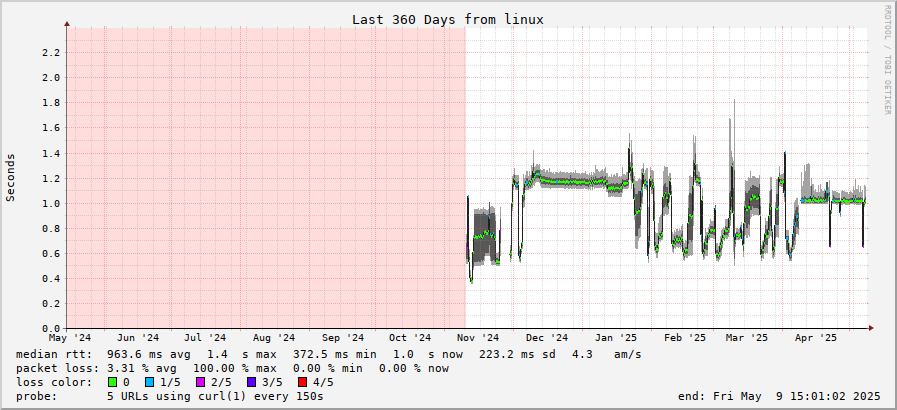Screen dimensions: 897x410
Task: Click the 1.0 y-axis value
Action: click(50, 204)
